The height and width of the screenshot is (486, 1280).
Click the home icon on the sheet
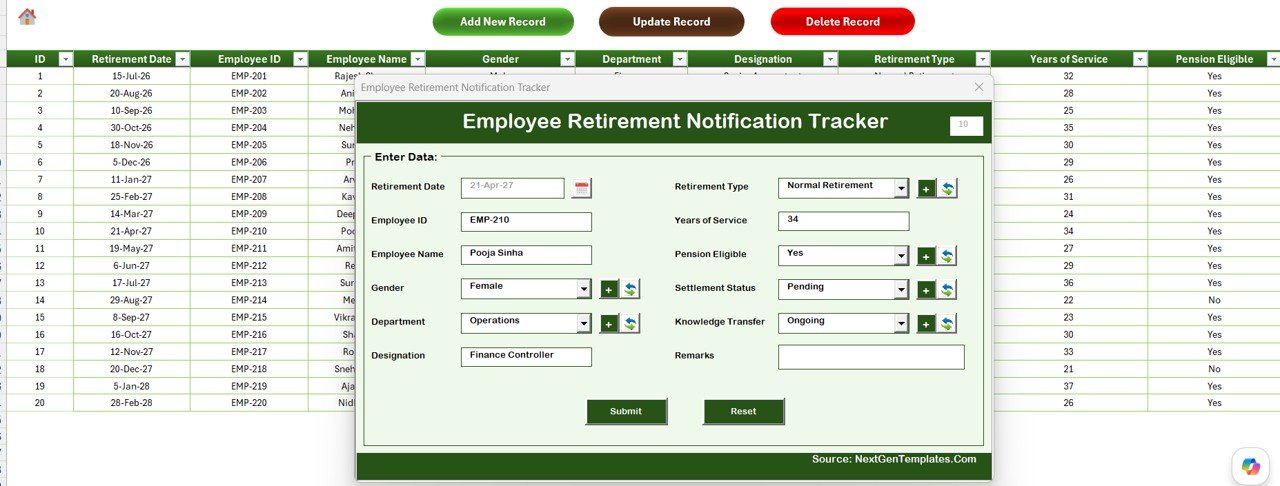pyautogui.click(x=27, y=16)
